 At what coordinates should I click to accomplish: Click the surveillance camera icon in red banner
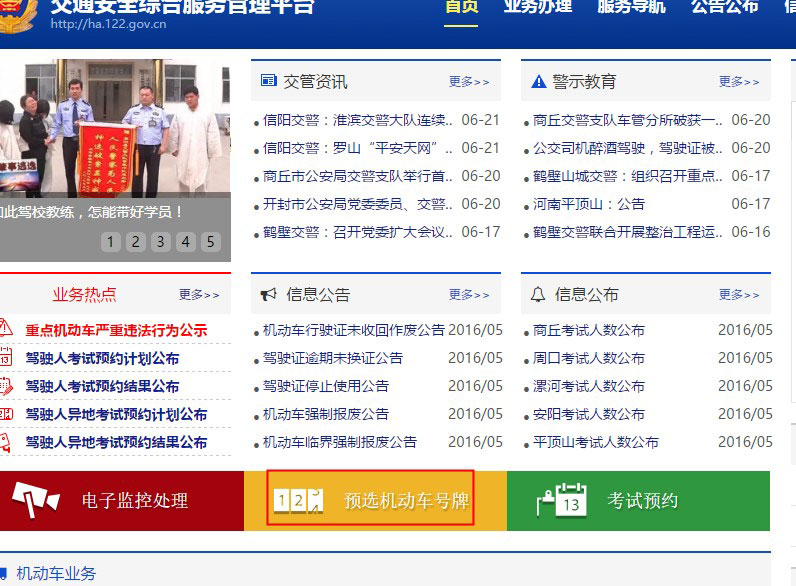click(36, 500)
